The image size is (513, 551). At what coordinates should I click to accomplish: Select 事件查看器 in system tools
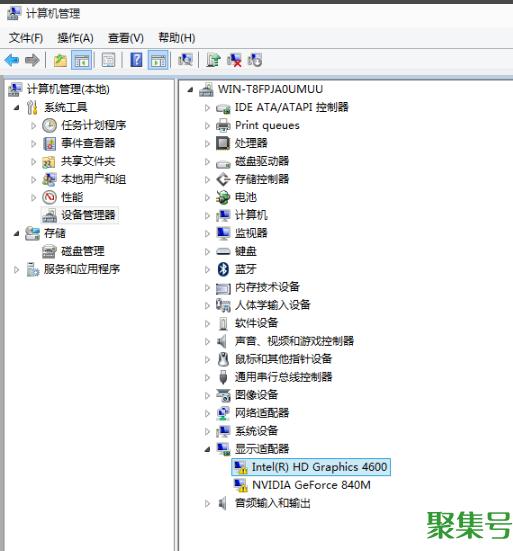tap(88, 143)
